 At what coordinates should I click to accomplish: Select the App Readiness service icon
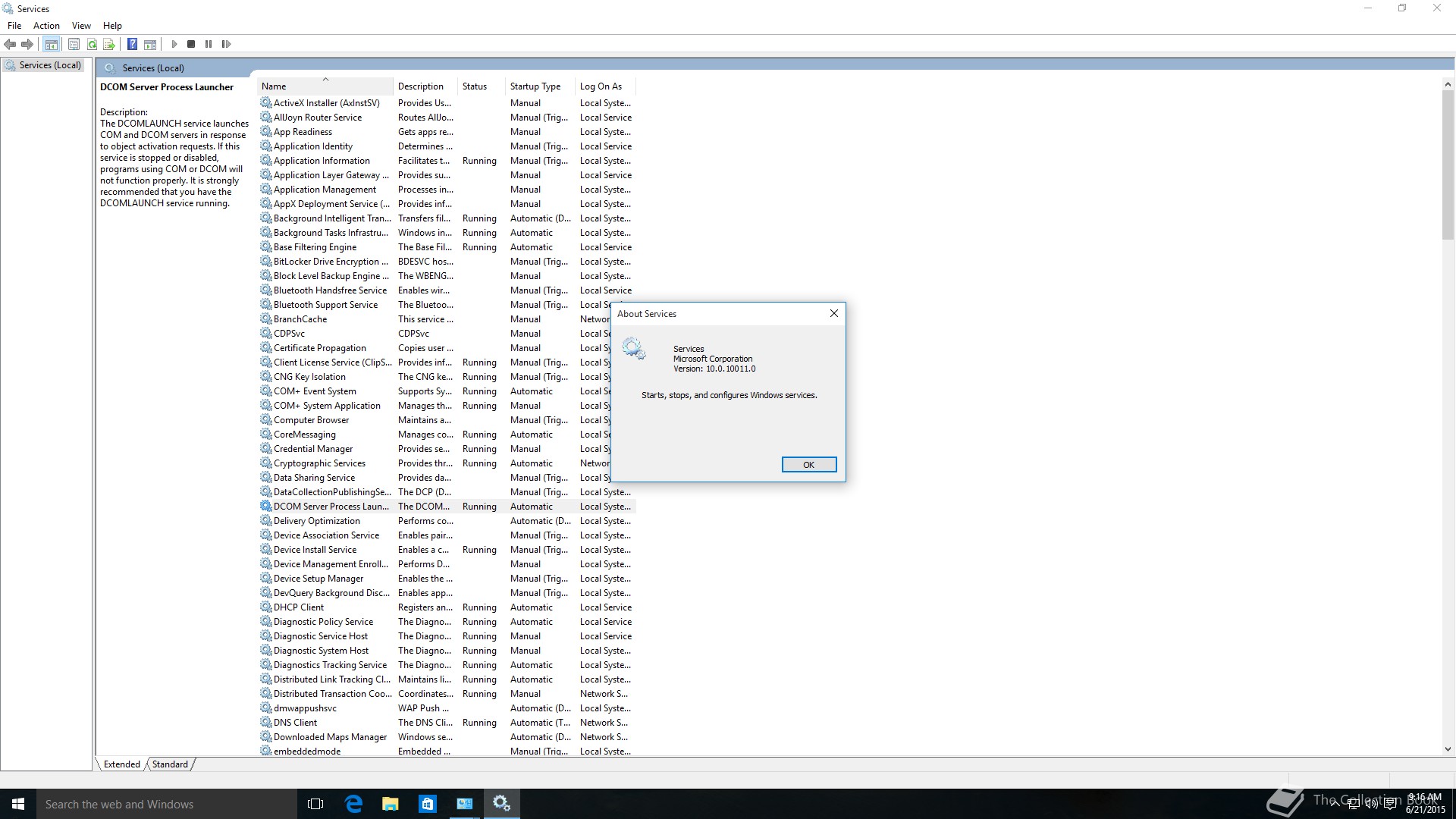(265, 131)
